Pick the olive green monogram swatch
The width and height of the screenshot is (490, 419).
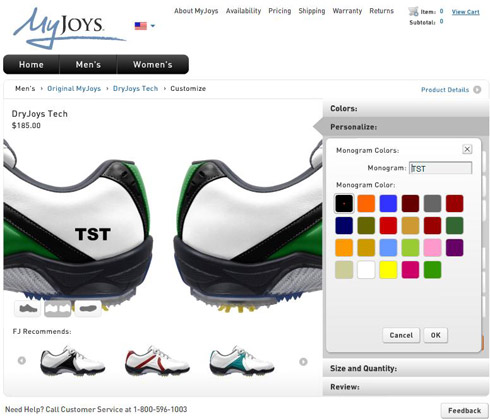point(366,225)
